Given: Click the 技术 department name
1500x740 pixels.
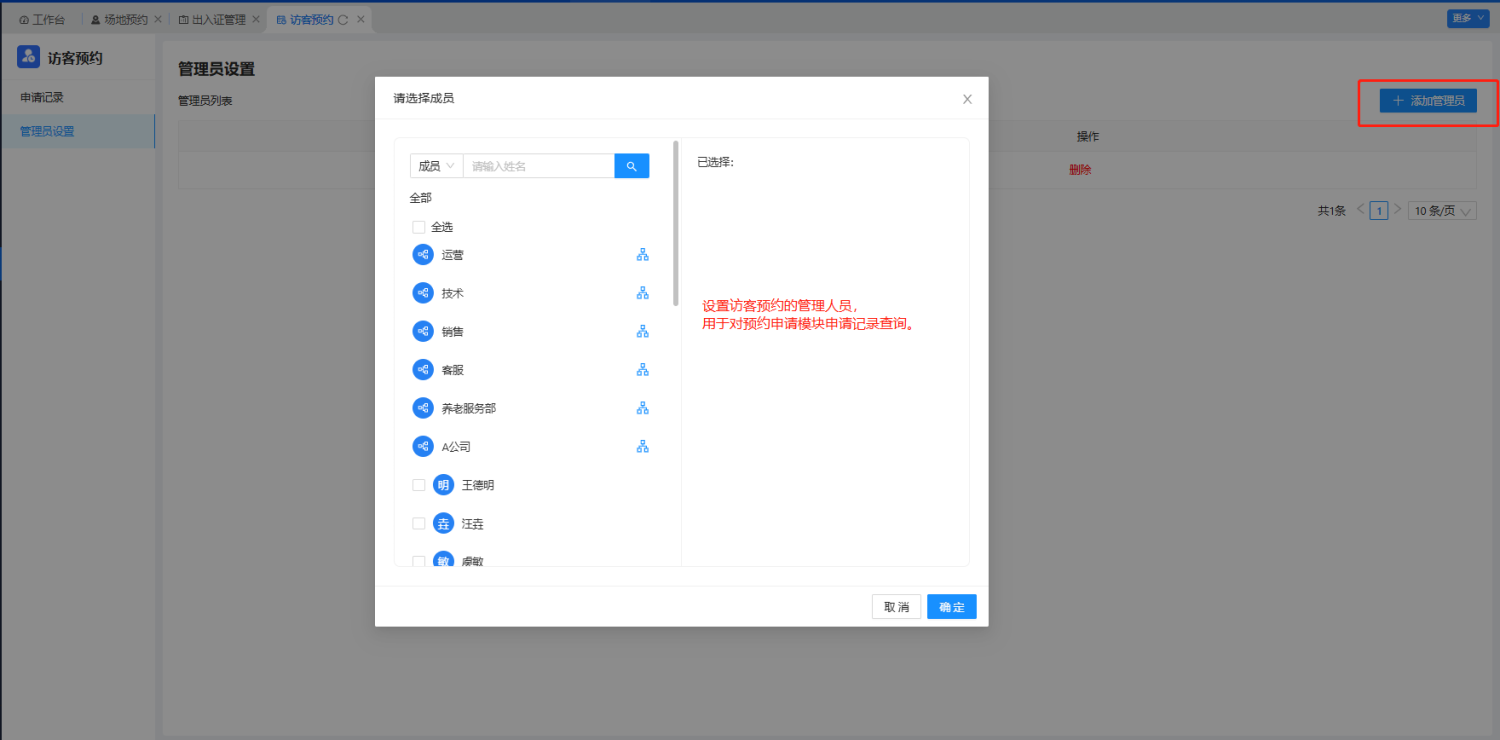Looking at the screenshot, I should point(453,293).
